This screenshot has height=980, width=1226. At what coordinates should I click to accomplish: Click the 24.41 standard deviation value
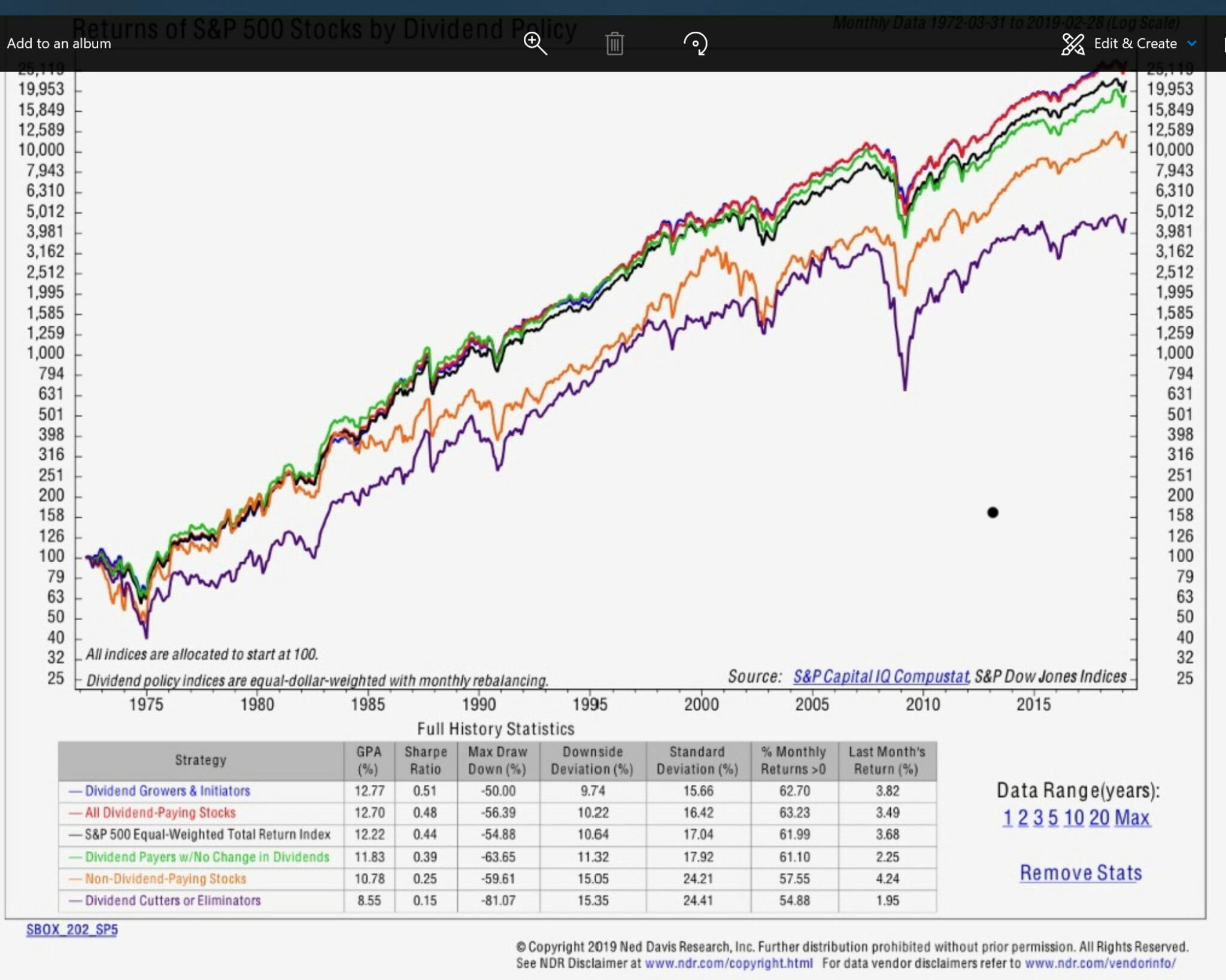coord(698,900)
